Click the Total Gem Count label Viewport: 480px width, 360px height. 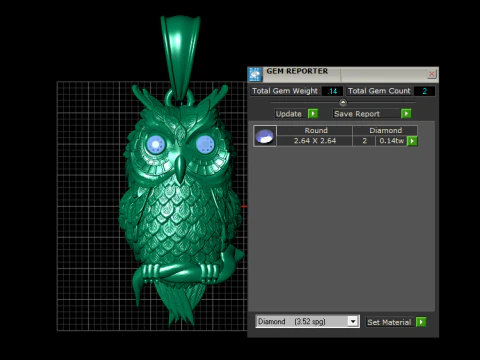(379, 91)
